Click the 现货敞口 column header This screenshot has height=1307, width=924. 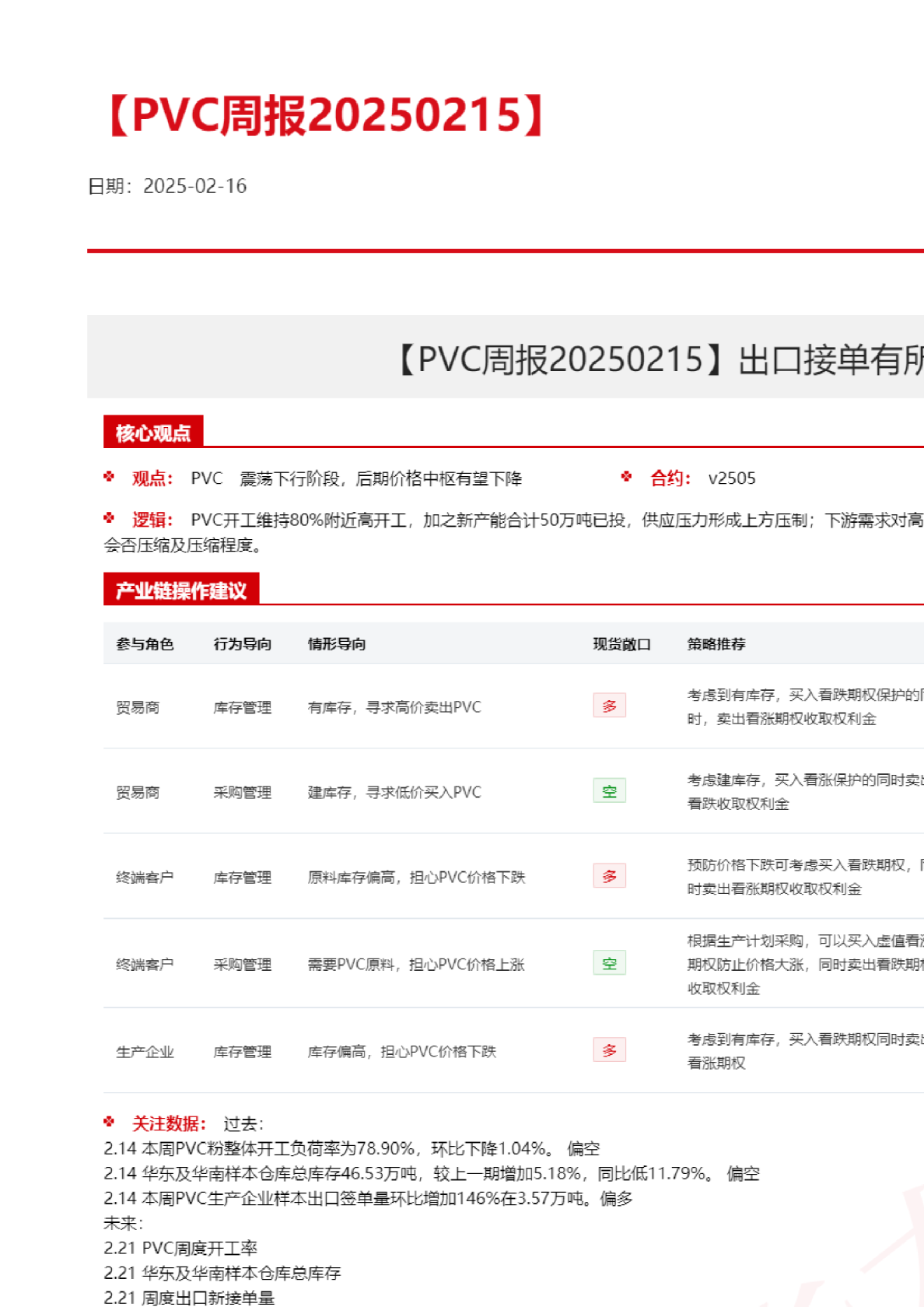[x=621, y=644]
